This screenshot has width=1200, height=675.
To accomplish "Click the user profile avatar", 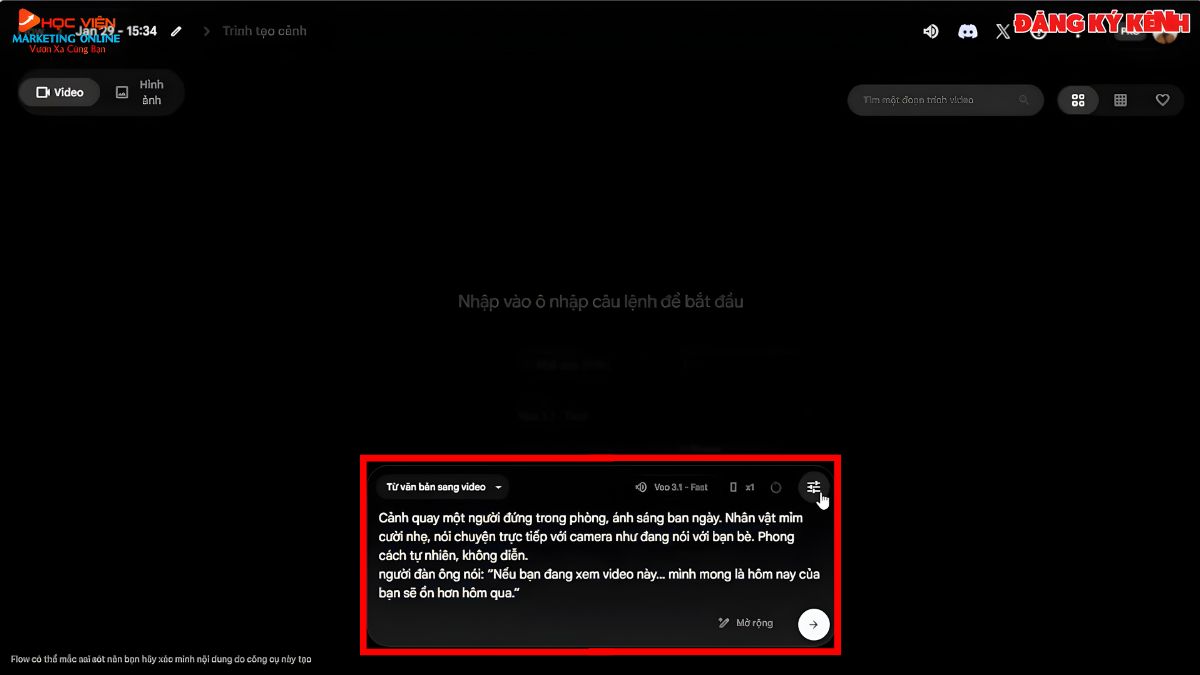I will tap(1165, 31).
